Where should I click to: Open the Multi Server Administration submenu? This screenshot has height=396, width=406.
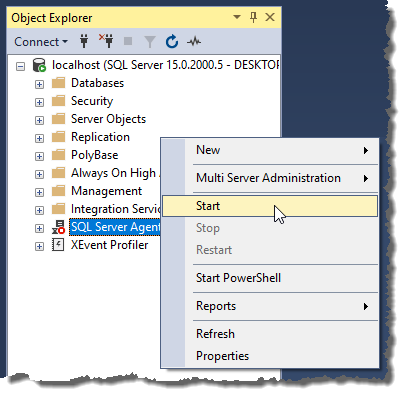click(x=270, y=178)
